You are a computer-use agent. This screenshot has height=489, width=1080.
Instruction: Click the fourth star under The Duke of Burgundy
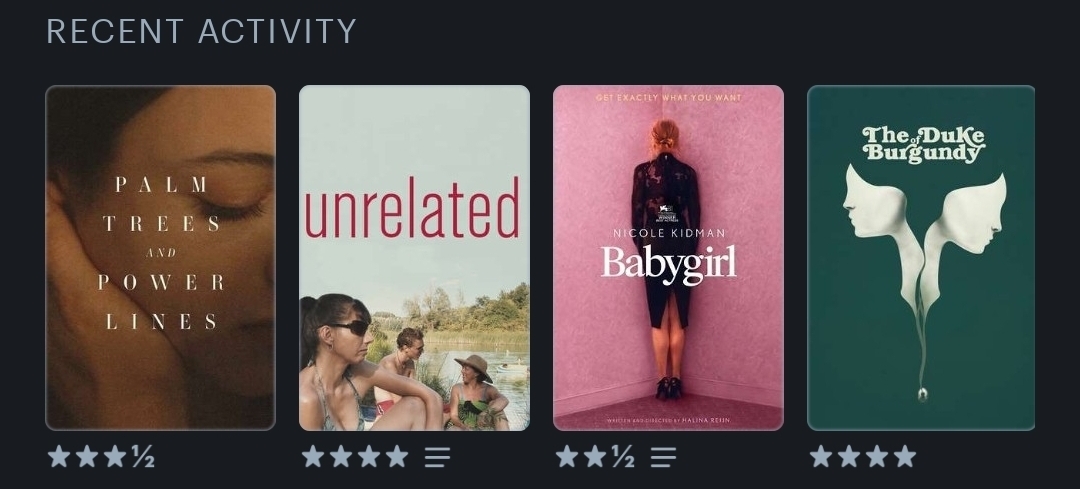904,456
